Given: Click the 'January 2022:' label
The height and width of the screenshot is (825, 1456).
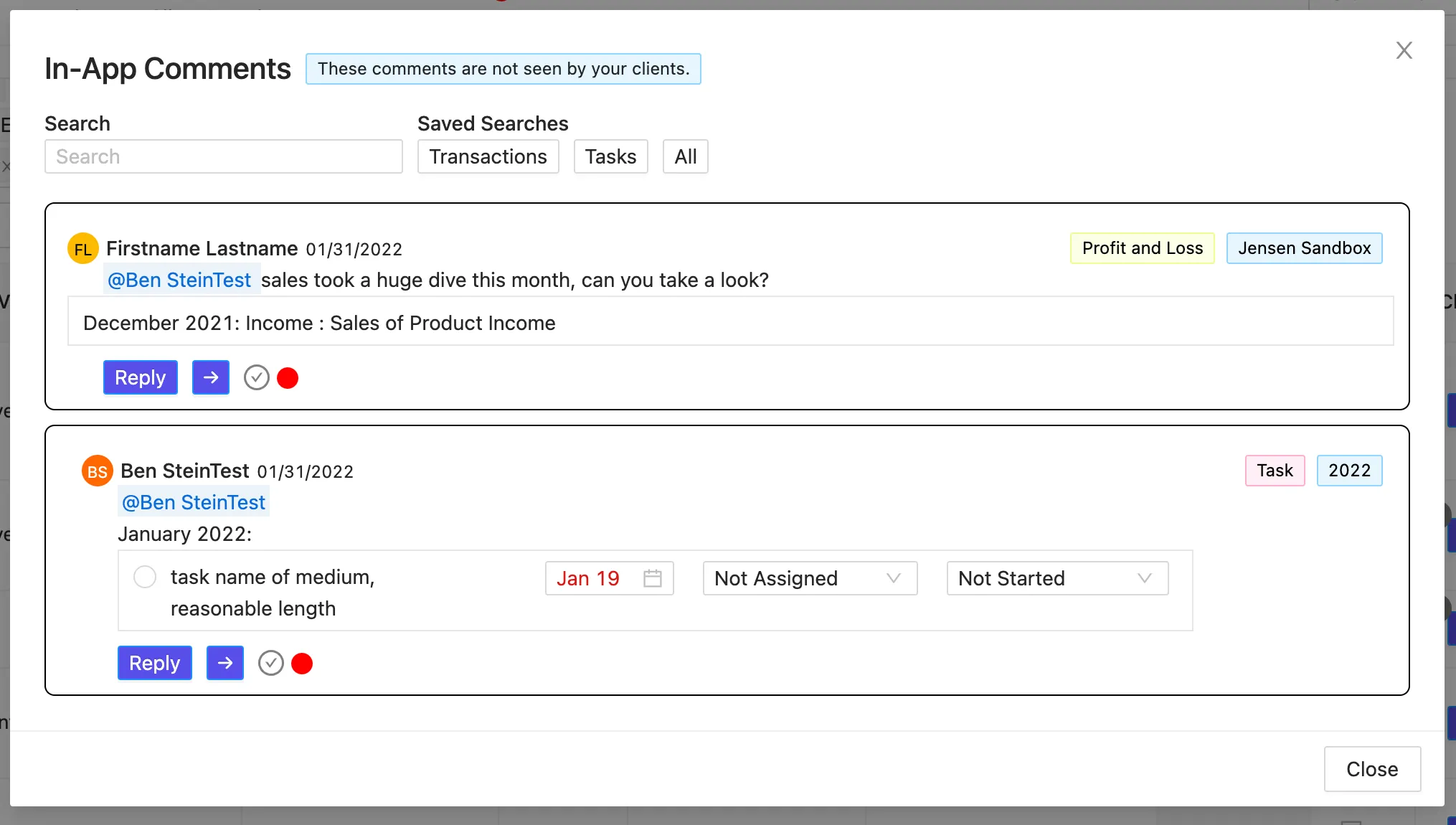Looking at the screenshot, I should coord(185,534).
